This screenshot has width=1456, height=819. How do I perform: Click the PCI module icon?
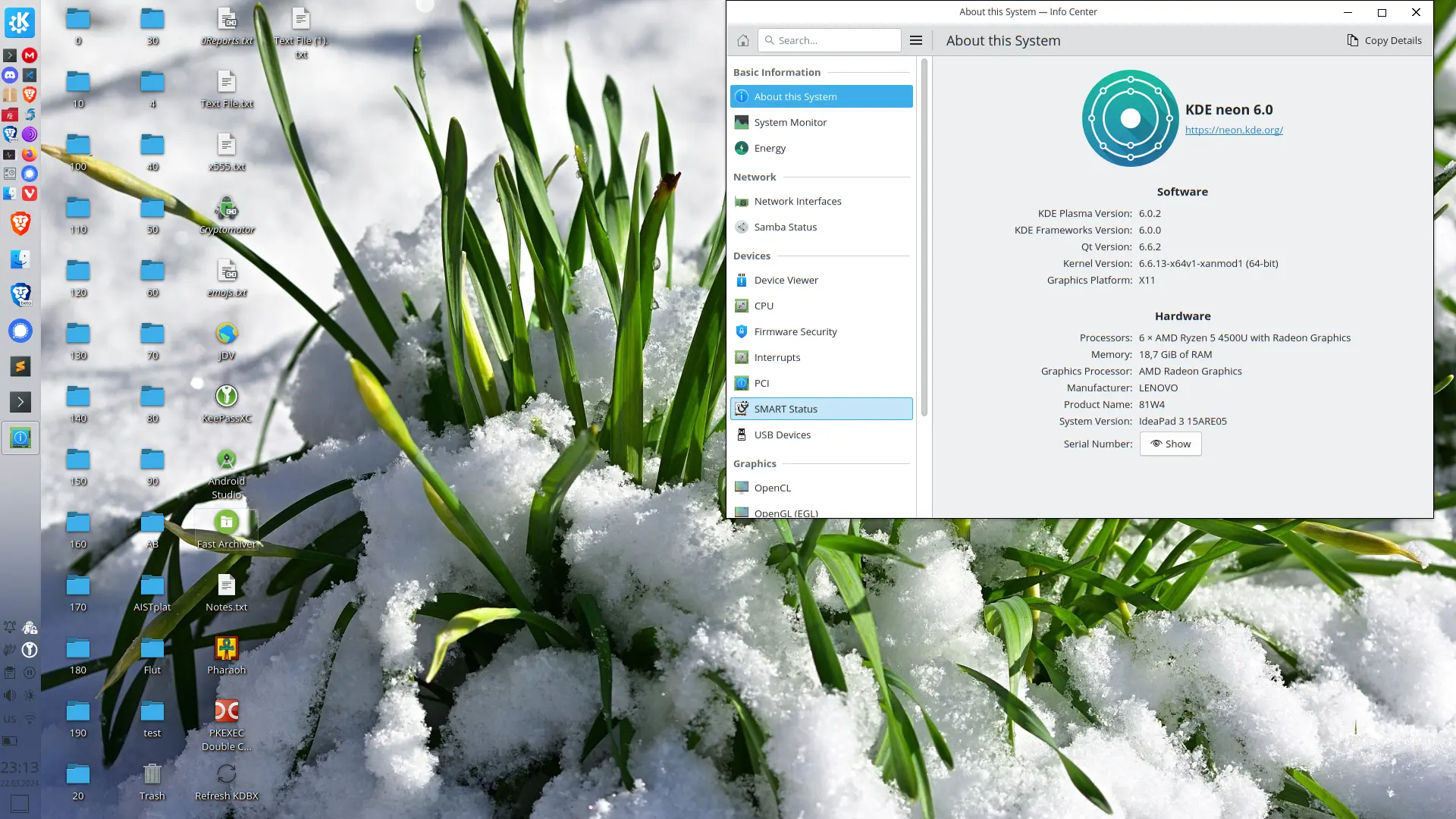pos(742,383)
